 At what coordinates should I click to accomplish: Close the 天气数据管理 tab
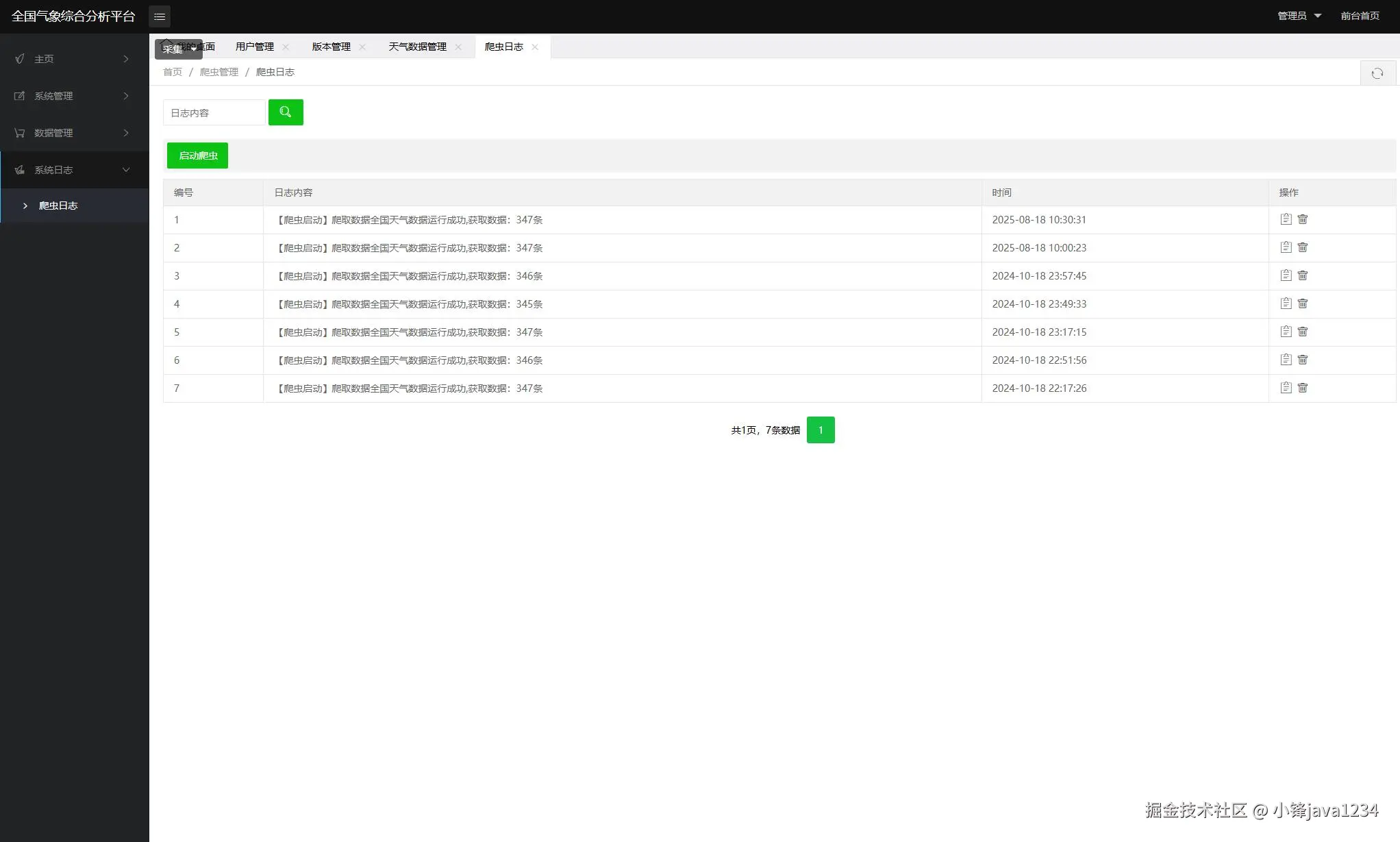pyautogui.click(x=458, y=47)
